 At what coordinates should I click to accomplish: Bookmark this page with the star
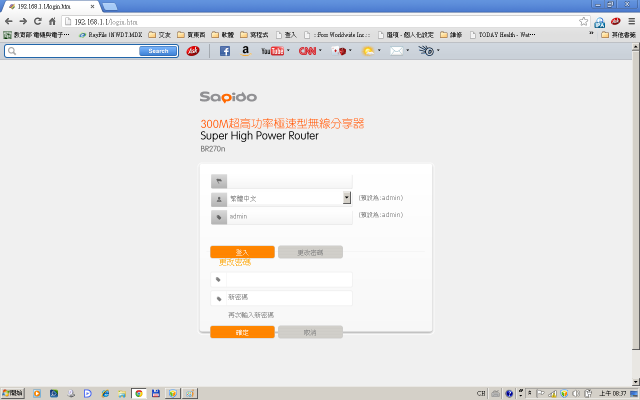[584, 21]
